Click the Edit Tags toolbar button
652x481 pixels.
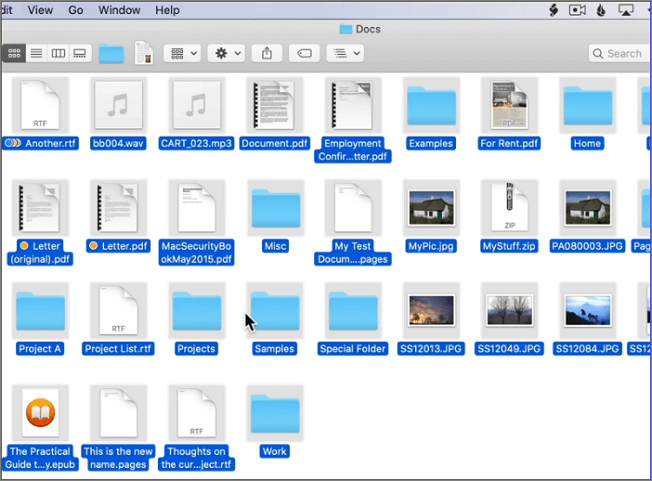pyautogui.click(x=305, y=53)
